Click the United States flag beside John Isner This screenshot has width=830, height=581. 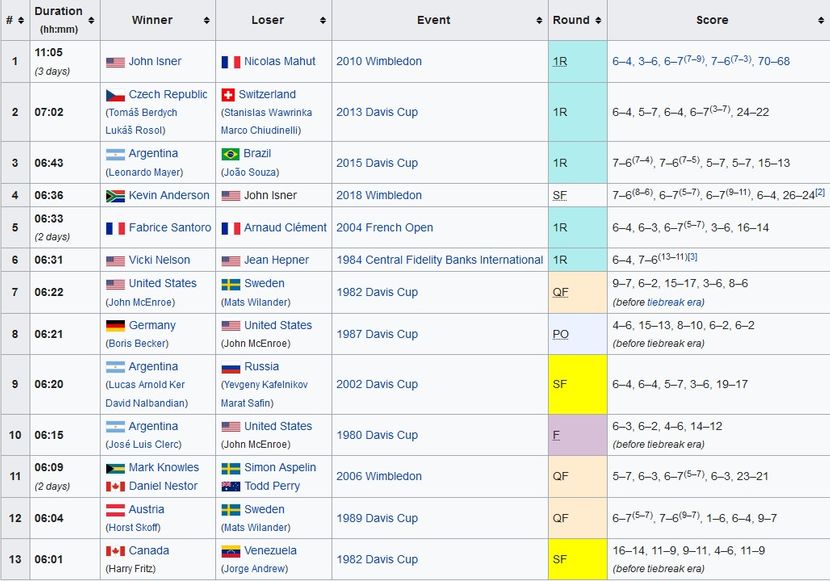pos(115,62)
